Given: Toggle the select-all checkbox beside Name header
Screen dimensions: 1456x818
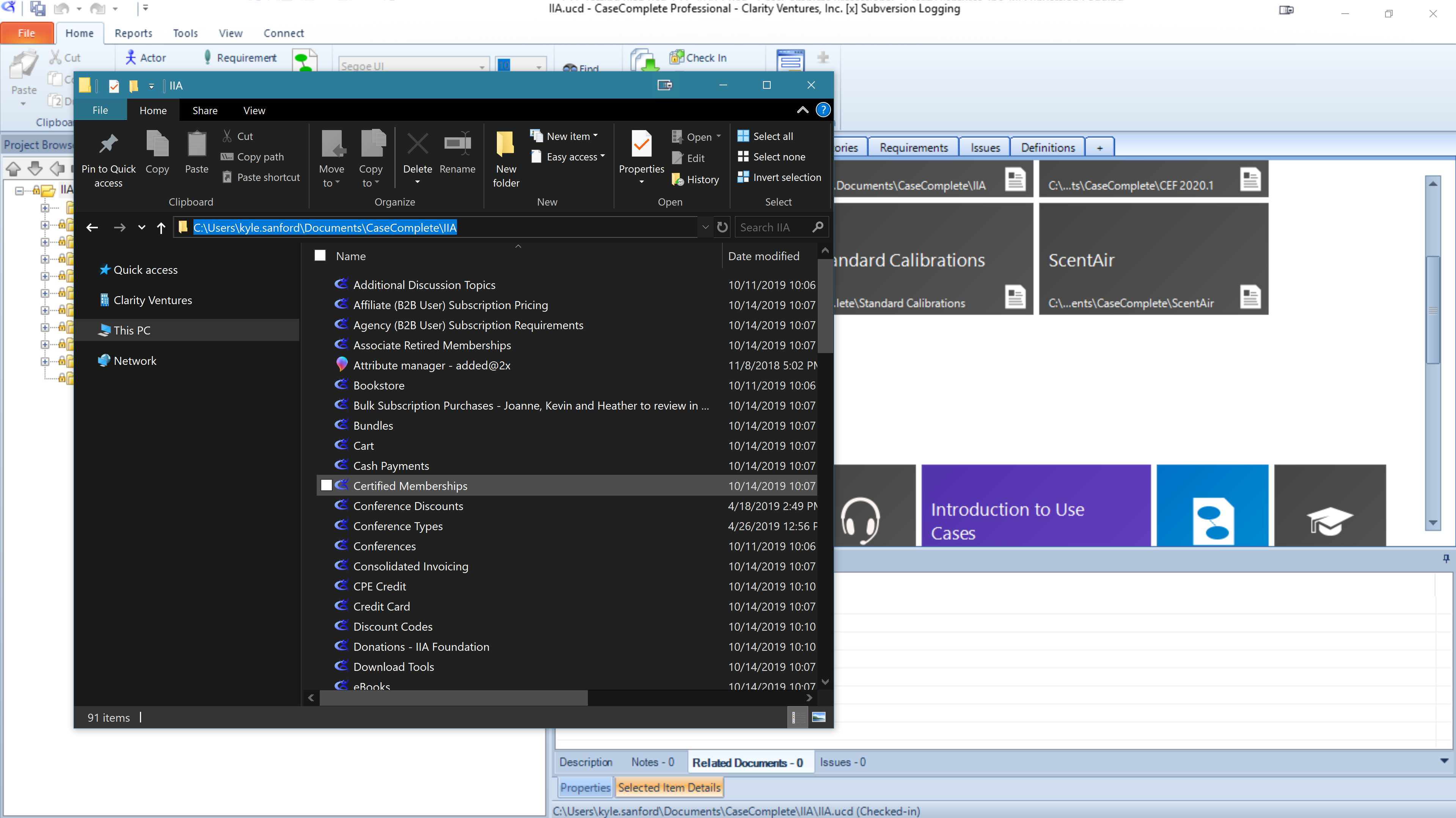Looking at the screenshot, I should [x=320, y=256].
